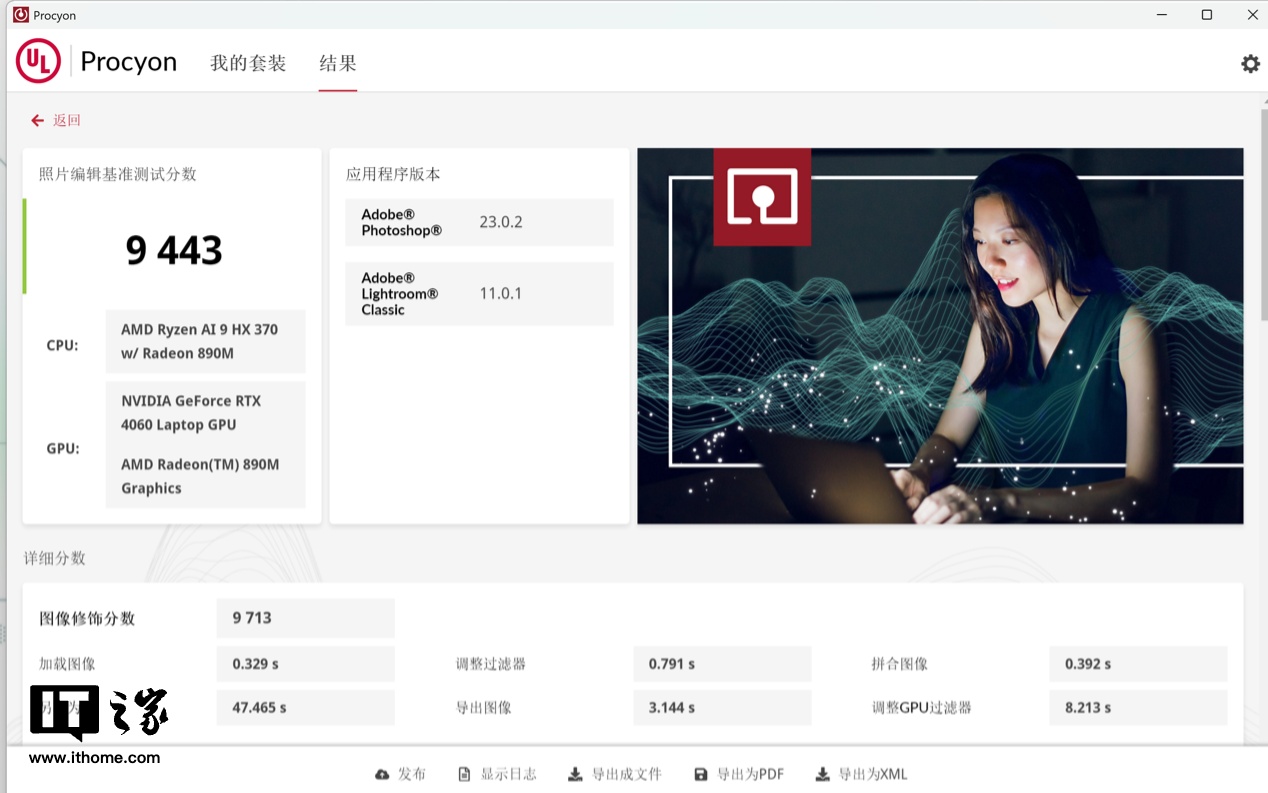The height and width of the screenshot is (793, 1268).
Task: Click the export as XML download icon
Action: pos(822,775)
